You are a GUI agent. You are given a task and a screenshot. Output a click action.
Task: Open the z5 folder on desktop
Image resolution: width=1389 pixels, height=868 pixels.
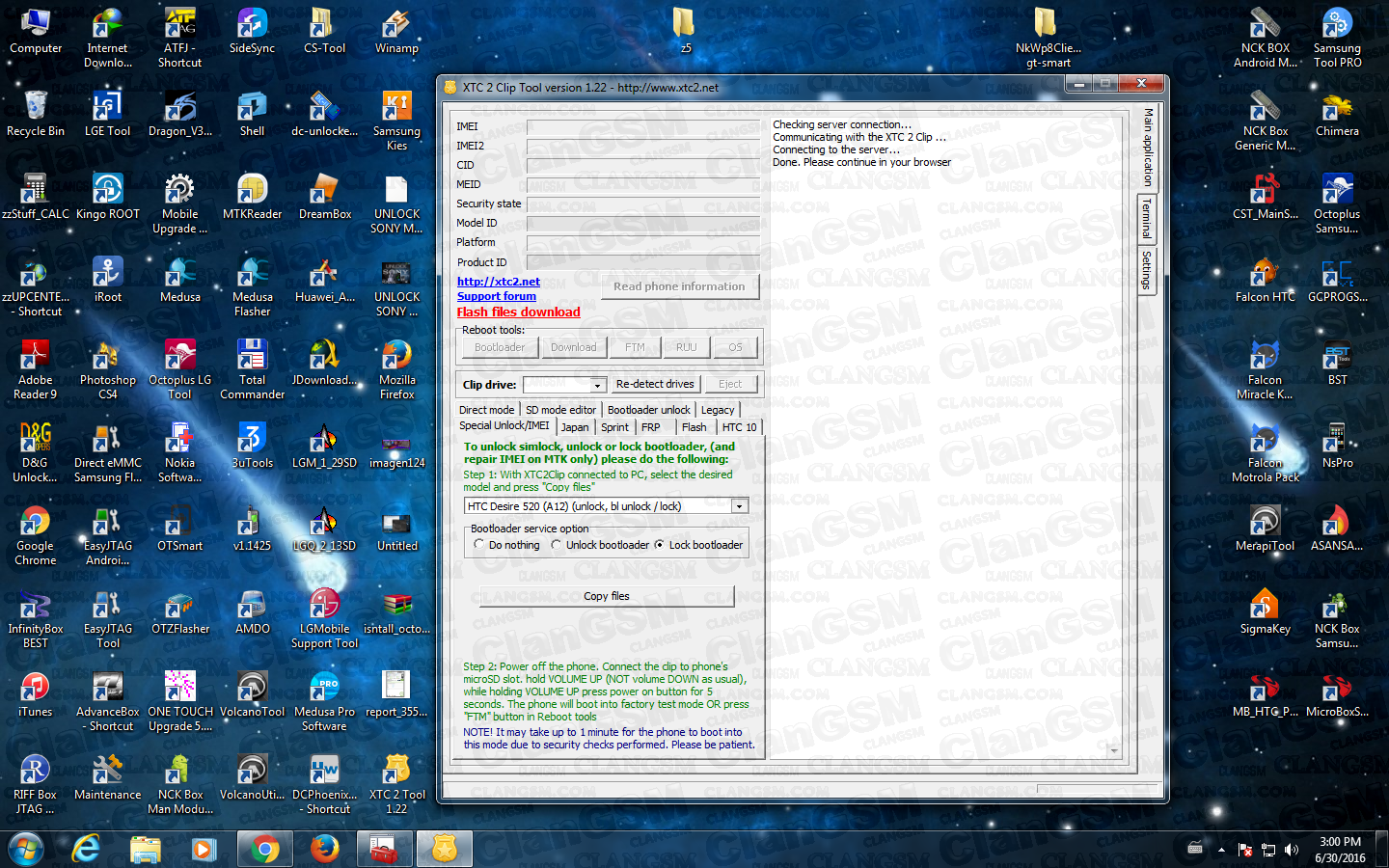pyautogui.click(x=685, y=31)
